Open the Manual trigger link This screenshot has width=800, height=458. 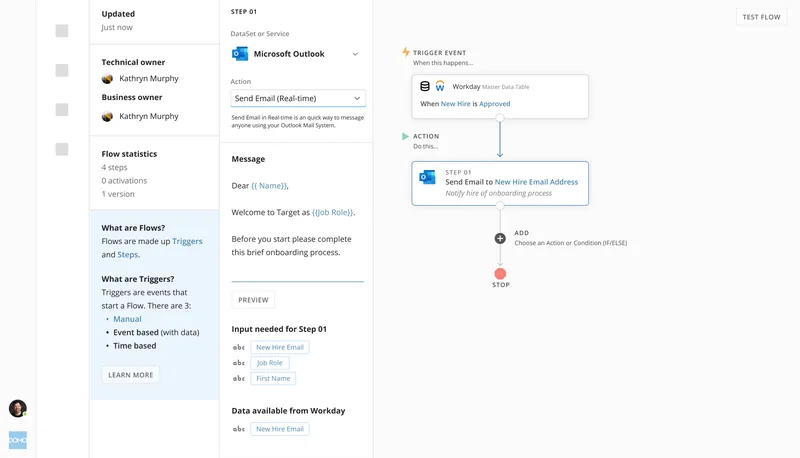pyautogui.click(x=127, y=319)
